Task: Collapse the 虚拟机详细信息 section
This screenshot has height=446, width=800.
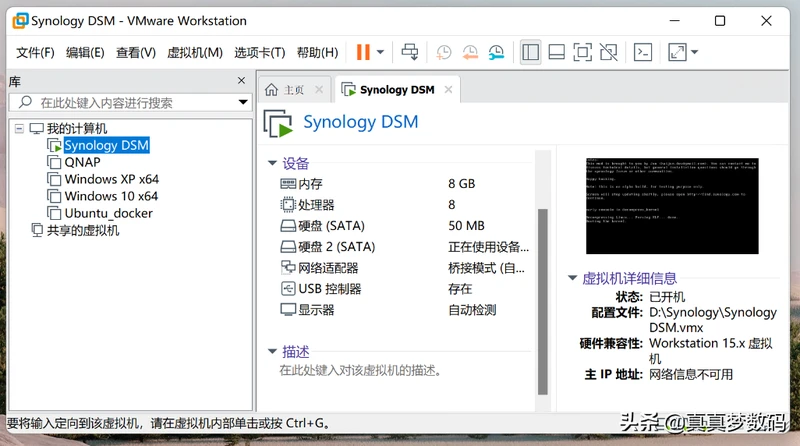Action: pyautogui.click(x=572, y=278)
